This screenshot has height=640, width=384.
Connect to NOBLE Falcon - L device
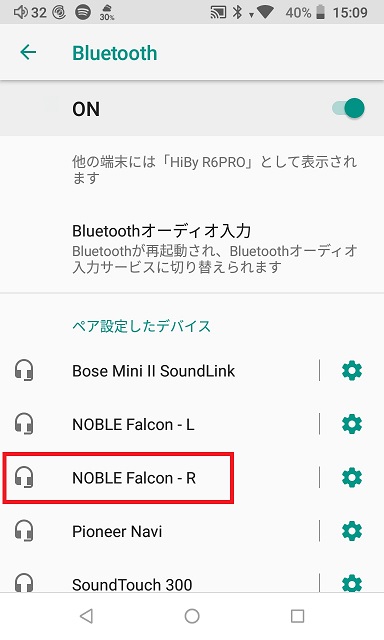click(159, 424)
